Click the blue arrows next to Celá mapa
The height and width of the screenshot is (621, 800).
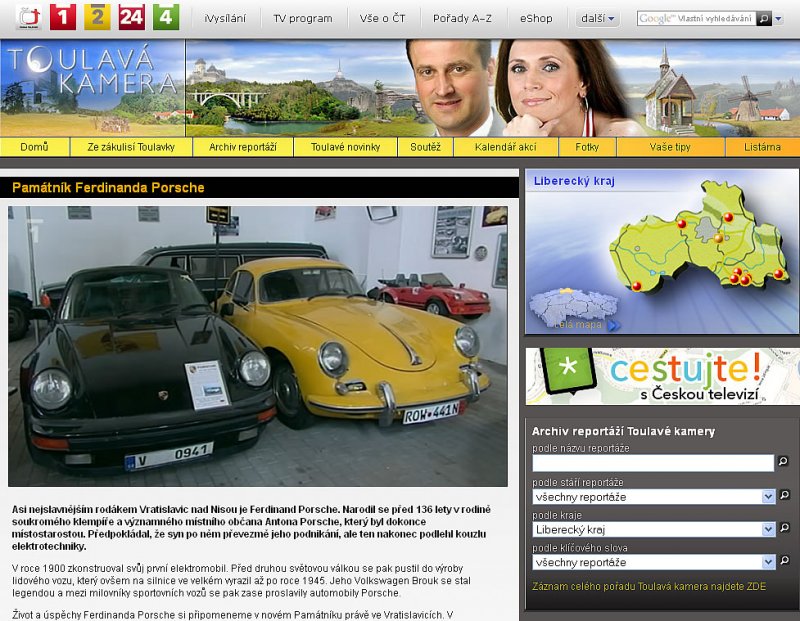(x=614, y=325)
